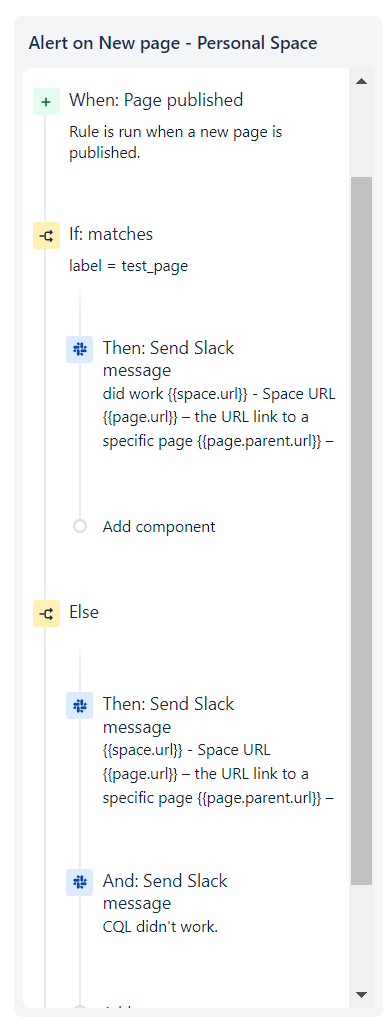Click the green plus trigger icon

point(46,101)
